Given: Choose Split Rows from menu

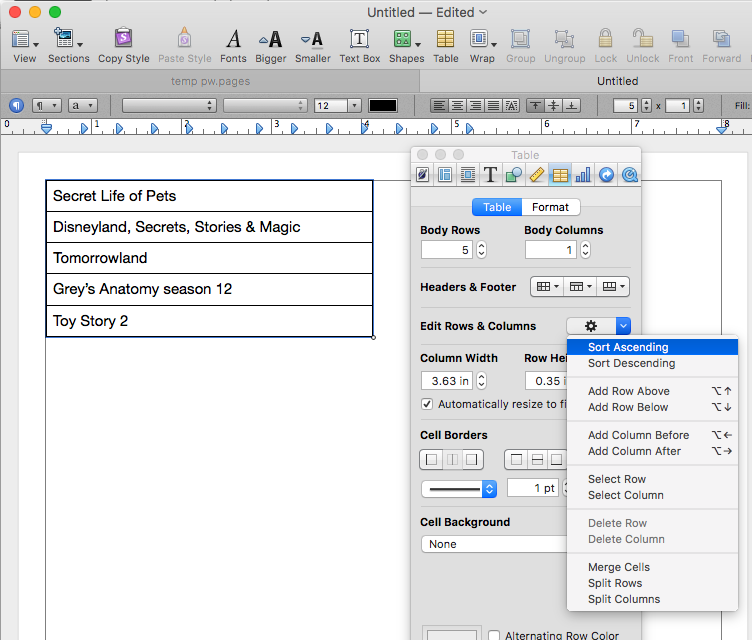Looking at the screenshot, I should click(652, 583).
